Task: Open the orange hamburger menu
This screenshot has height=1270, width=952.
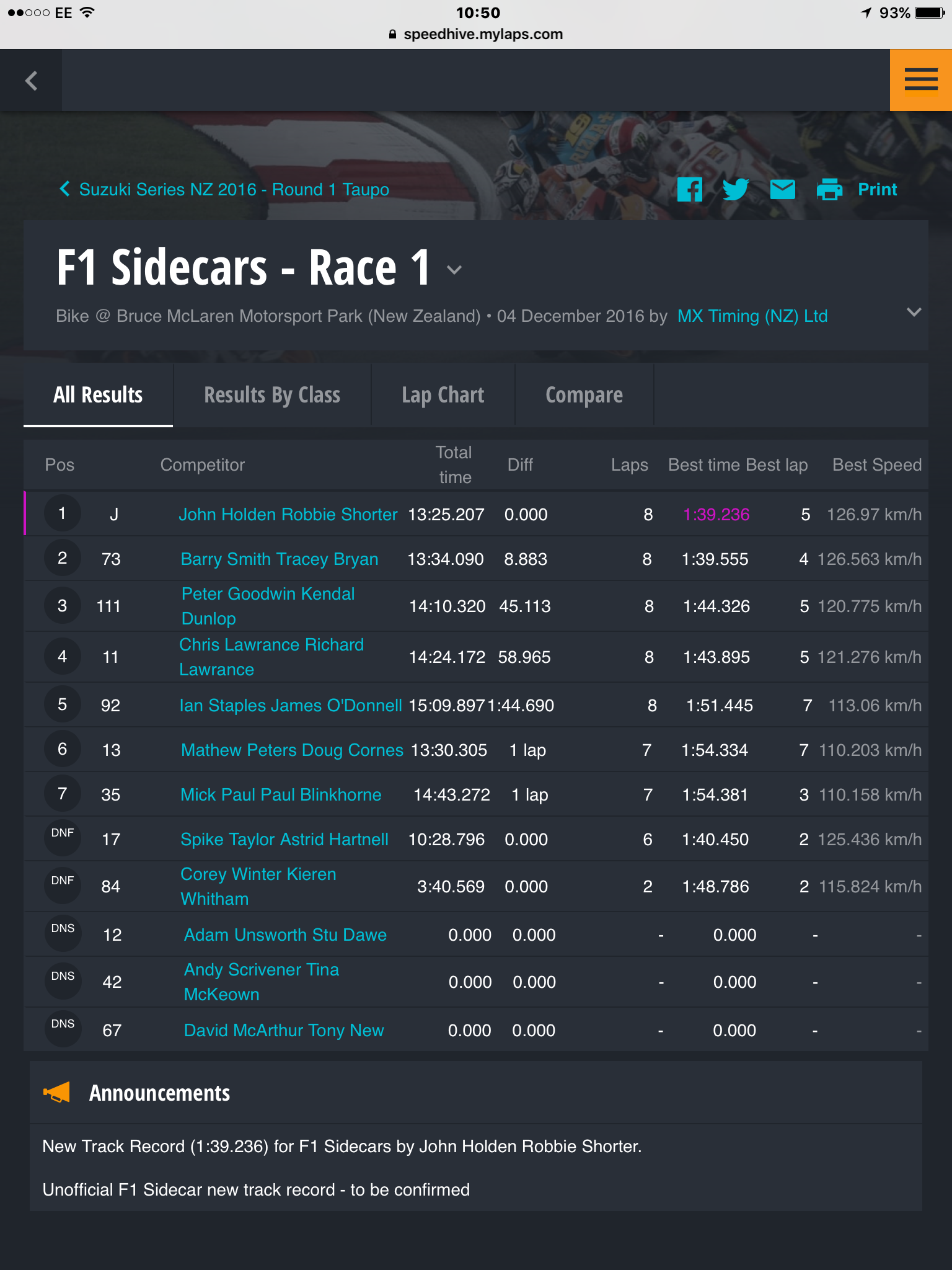Action: 921,80
